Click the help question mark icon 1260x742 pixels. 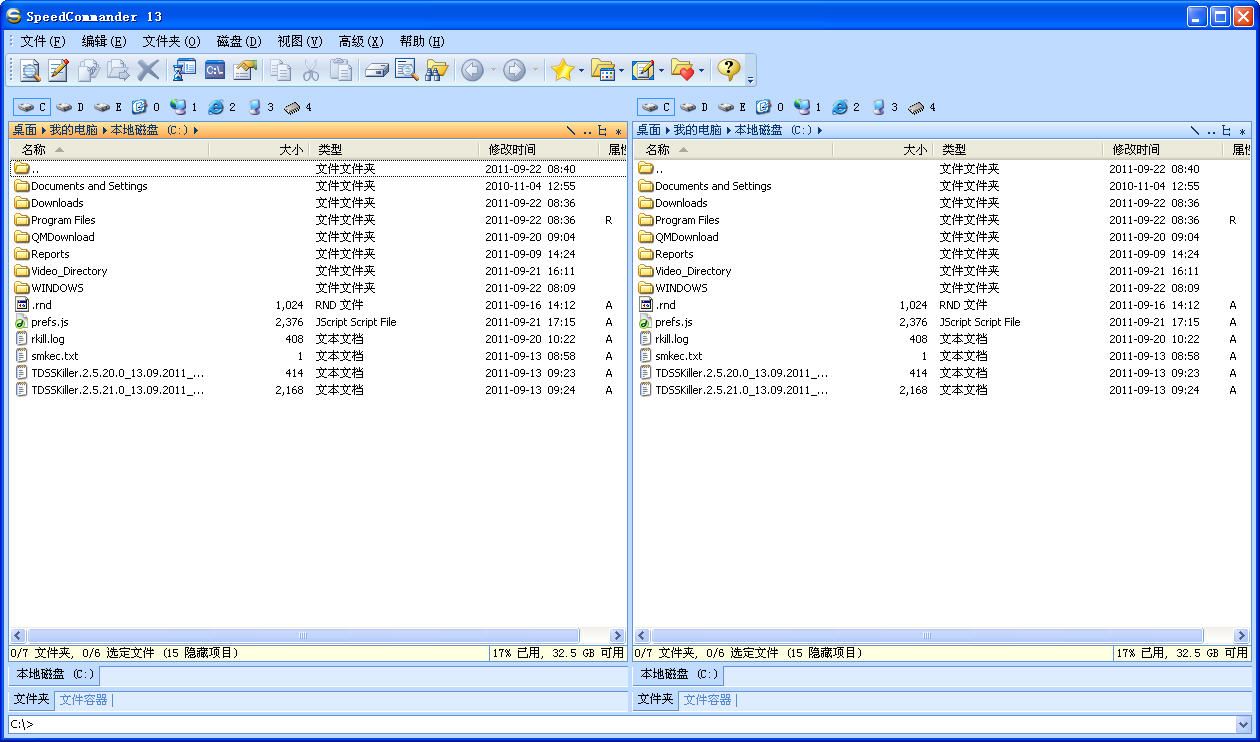click(x=729, y=69)
